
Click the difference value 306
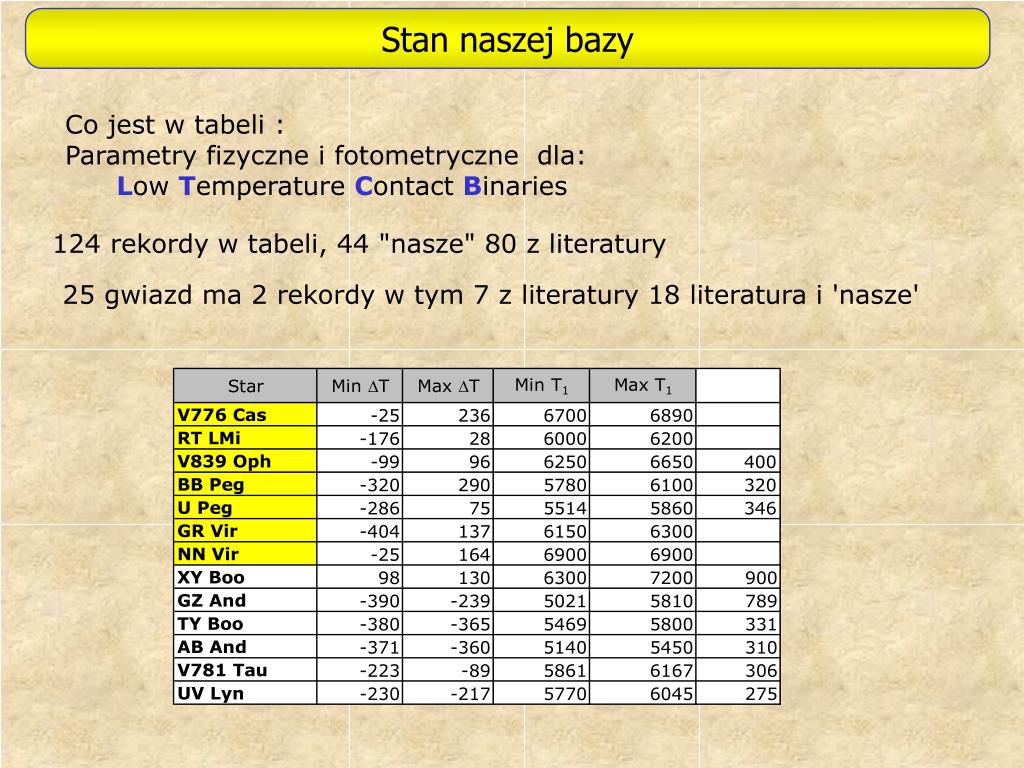(760, 670)
